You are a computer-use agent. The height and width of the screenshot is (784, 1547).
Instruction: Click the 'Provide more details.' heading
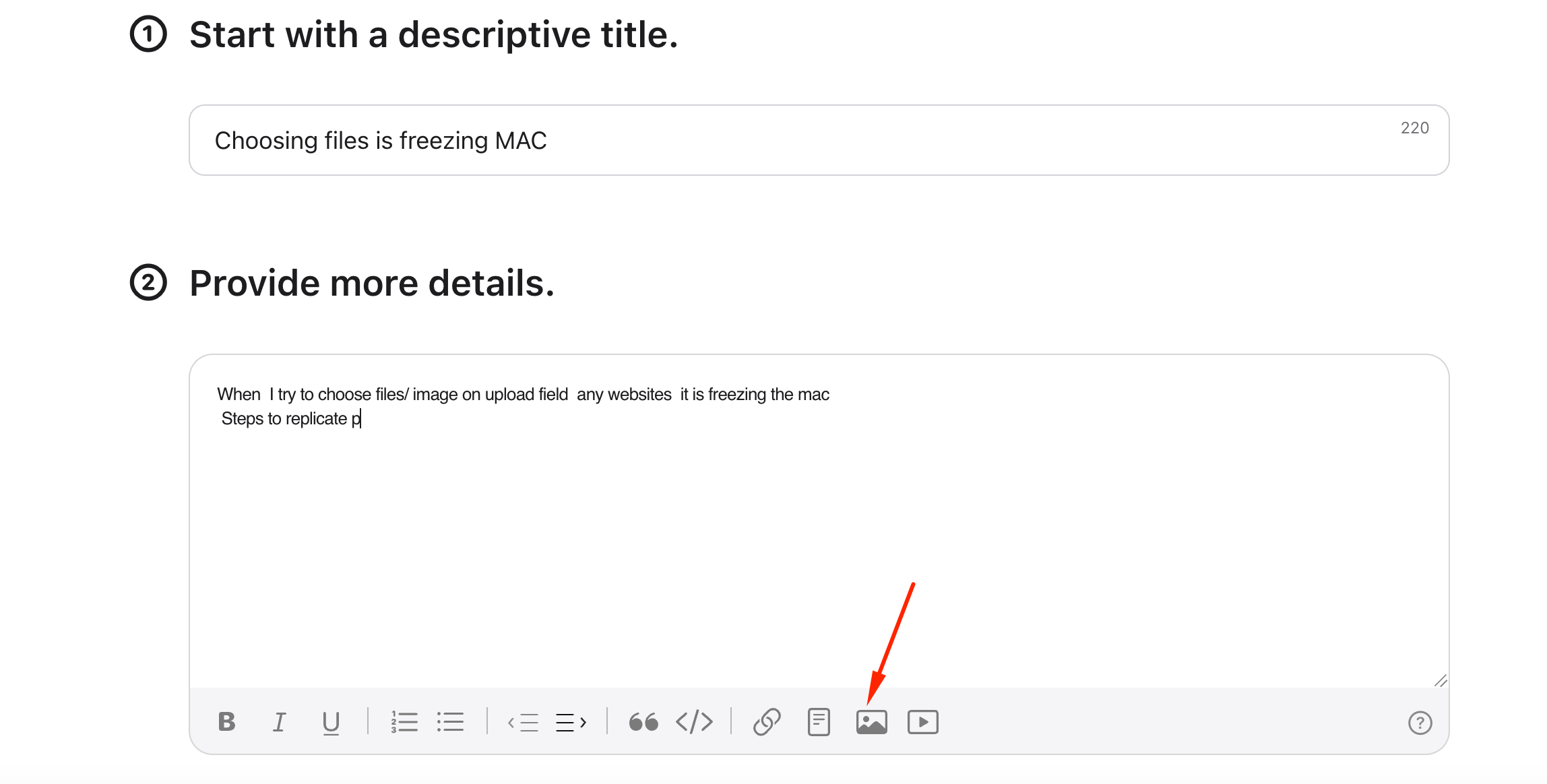371,283
